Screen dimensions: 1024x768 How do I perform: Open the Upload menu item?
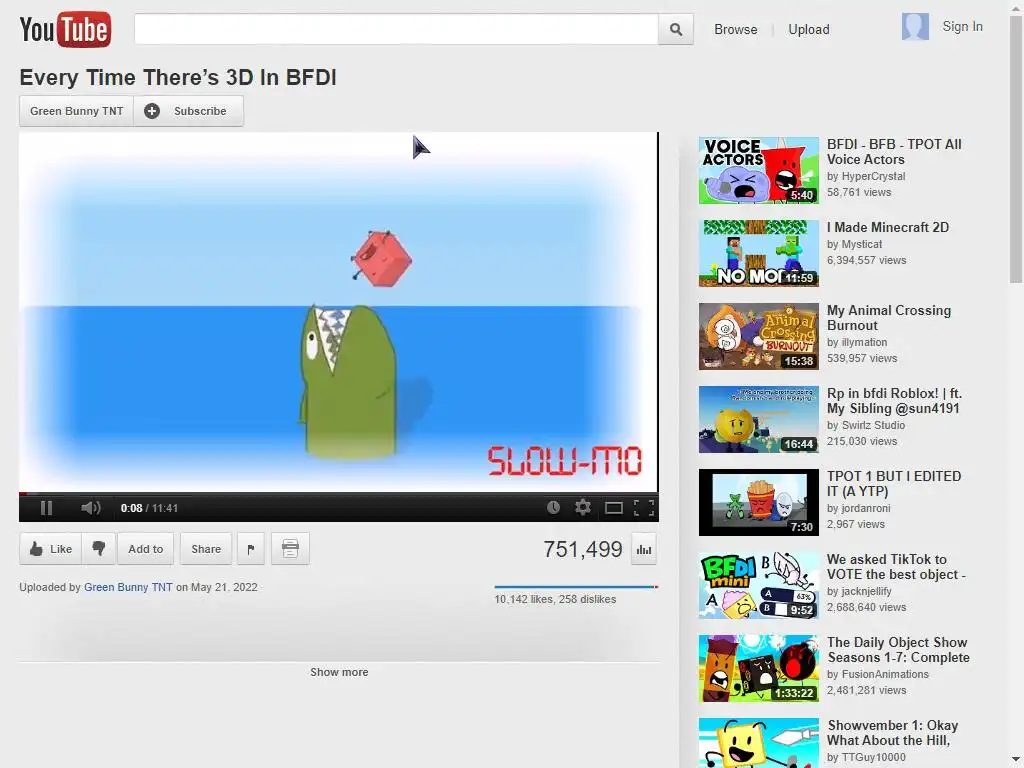(x=808, y=29)
